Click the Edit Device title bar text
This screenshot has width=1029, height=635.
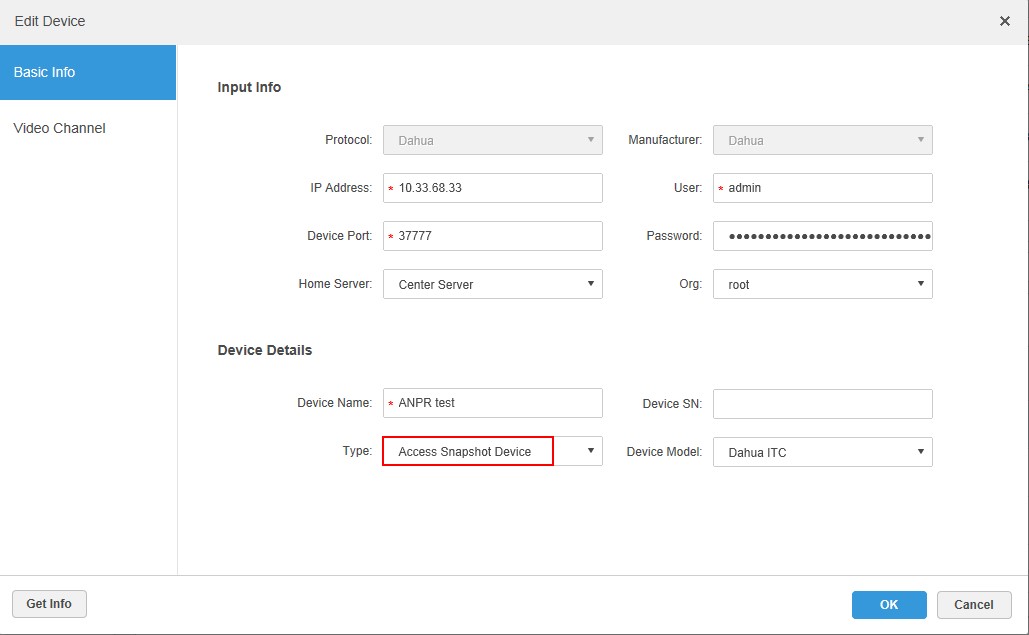pos(50,21)
